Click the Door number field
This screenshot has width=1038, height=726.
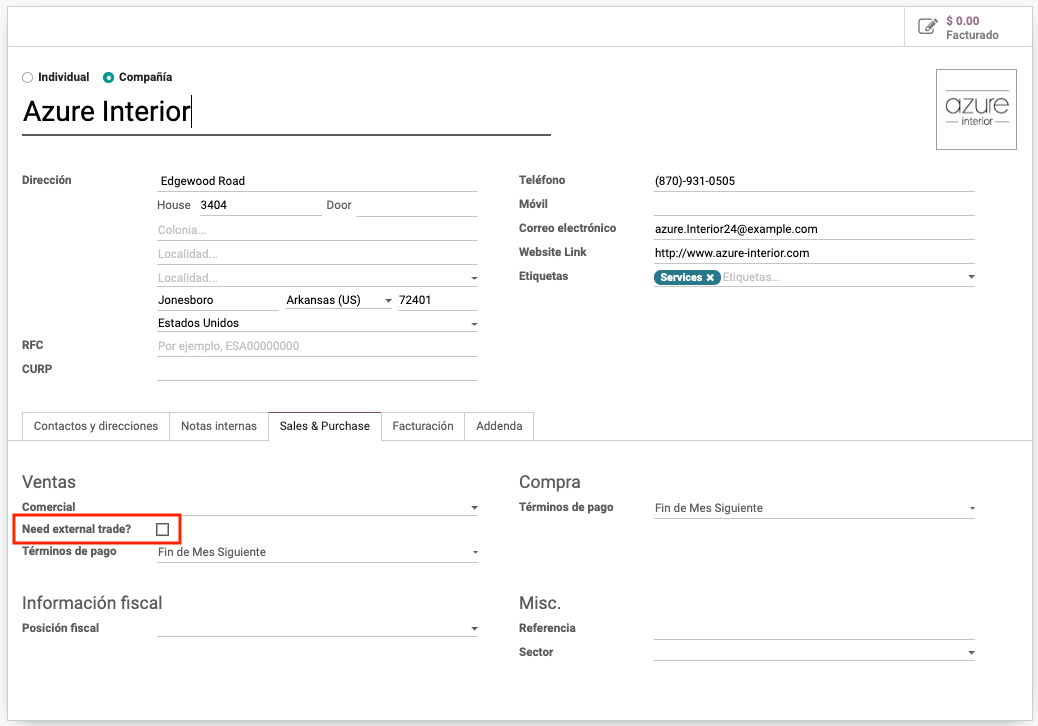416,205
